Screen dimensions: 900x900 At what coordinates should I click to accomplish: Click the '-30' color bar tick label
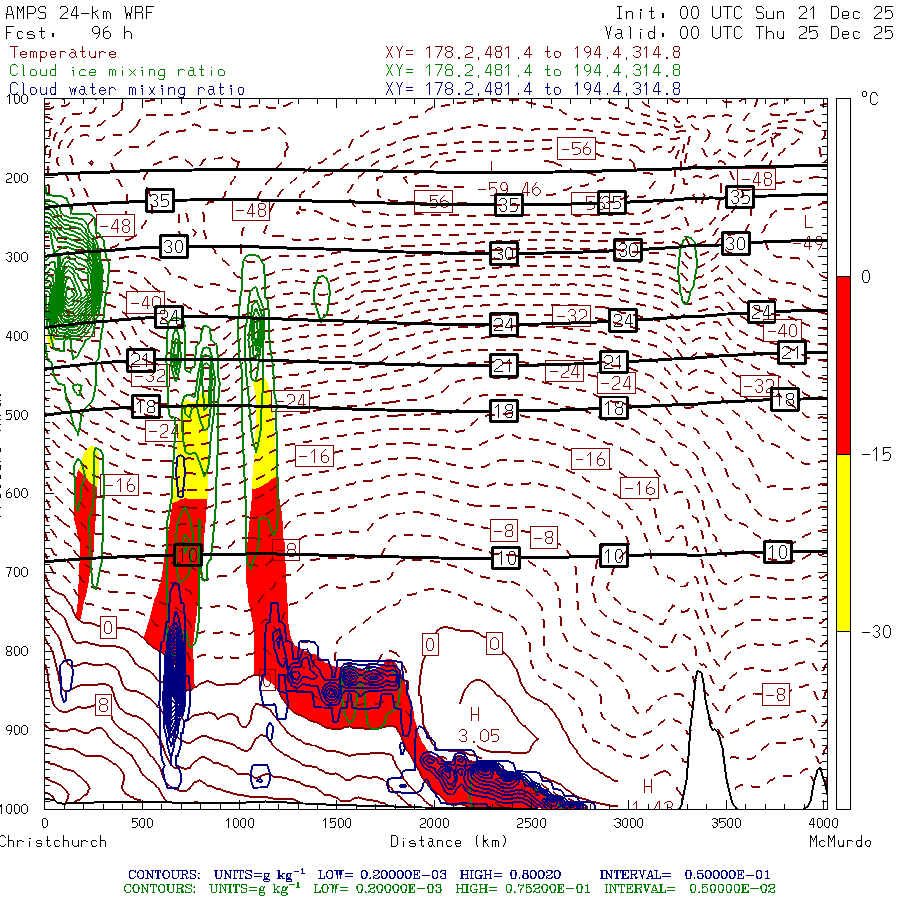coord(876,632)
